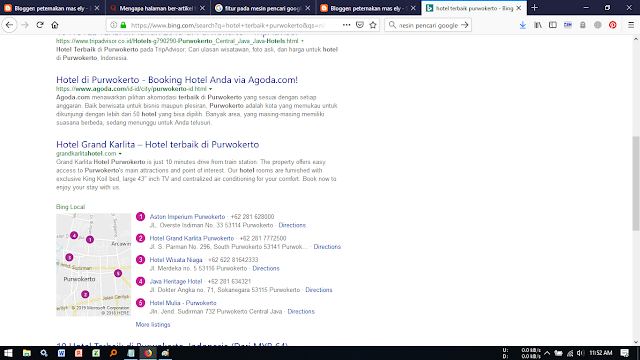
Task: Show hidden system tray icons
Action: coord(547,353)
